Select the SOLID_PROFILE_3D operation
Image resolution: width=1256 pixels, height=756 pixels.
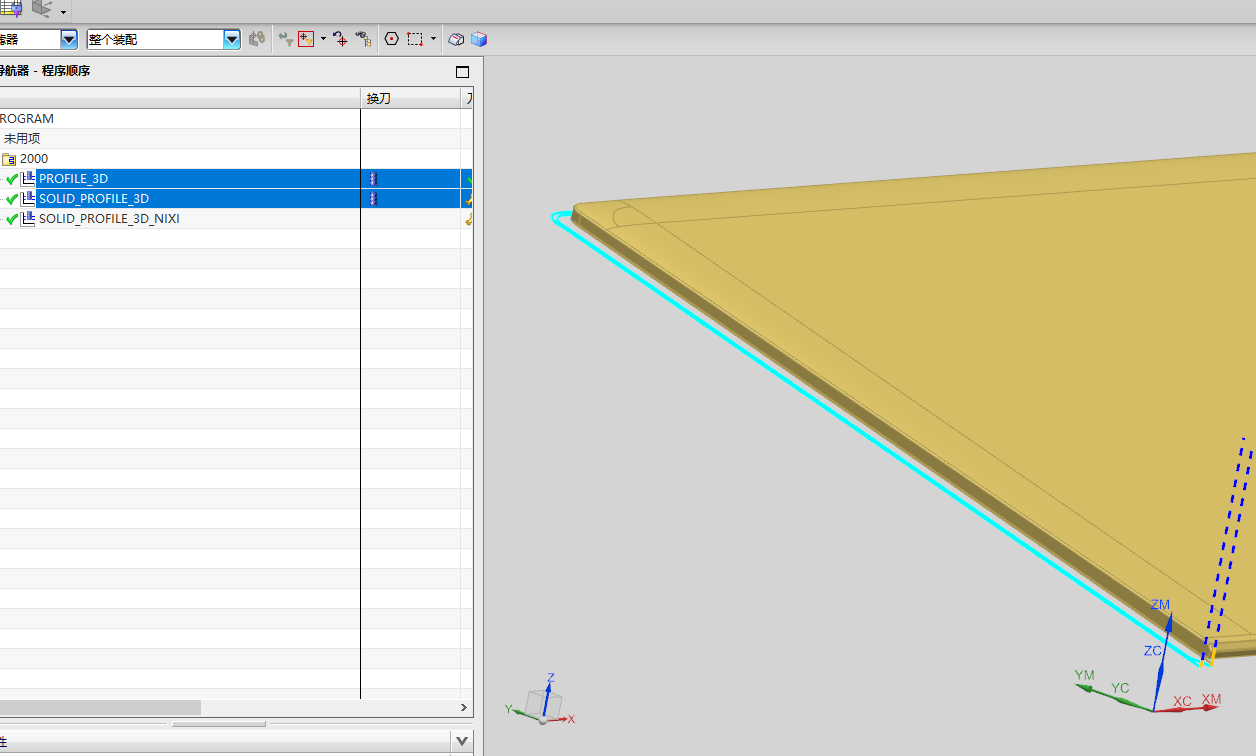(x=94, y=198)
